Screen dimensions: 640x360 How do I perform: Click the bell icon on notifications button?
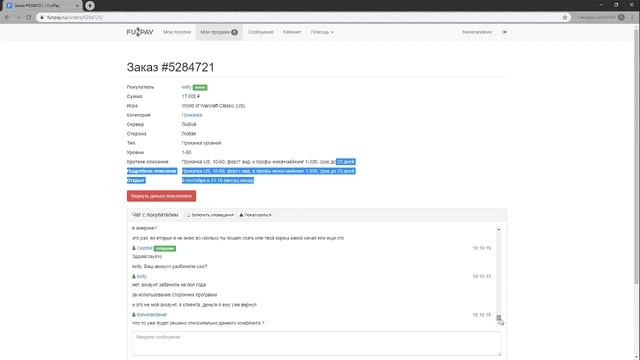[189, 215]
